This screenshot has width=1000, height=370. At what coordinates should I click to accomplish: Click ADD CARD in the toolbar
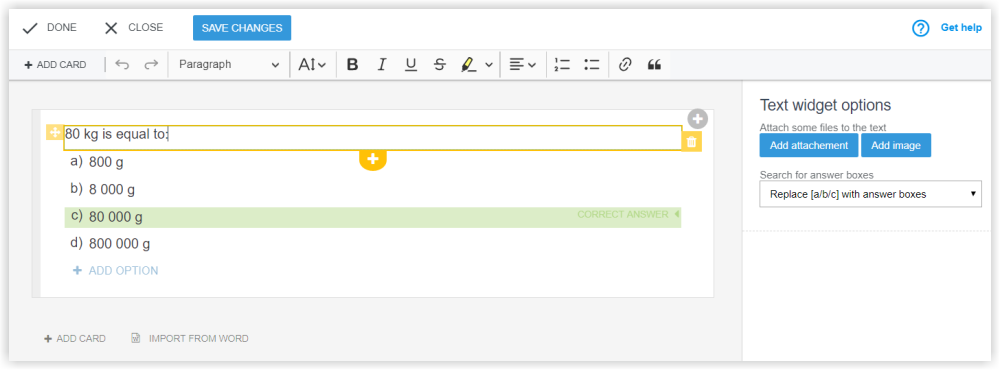tap(55, 64)
